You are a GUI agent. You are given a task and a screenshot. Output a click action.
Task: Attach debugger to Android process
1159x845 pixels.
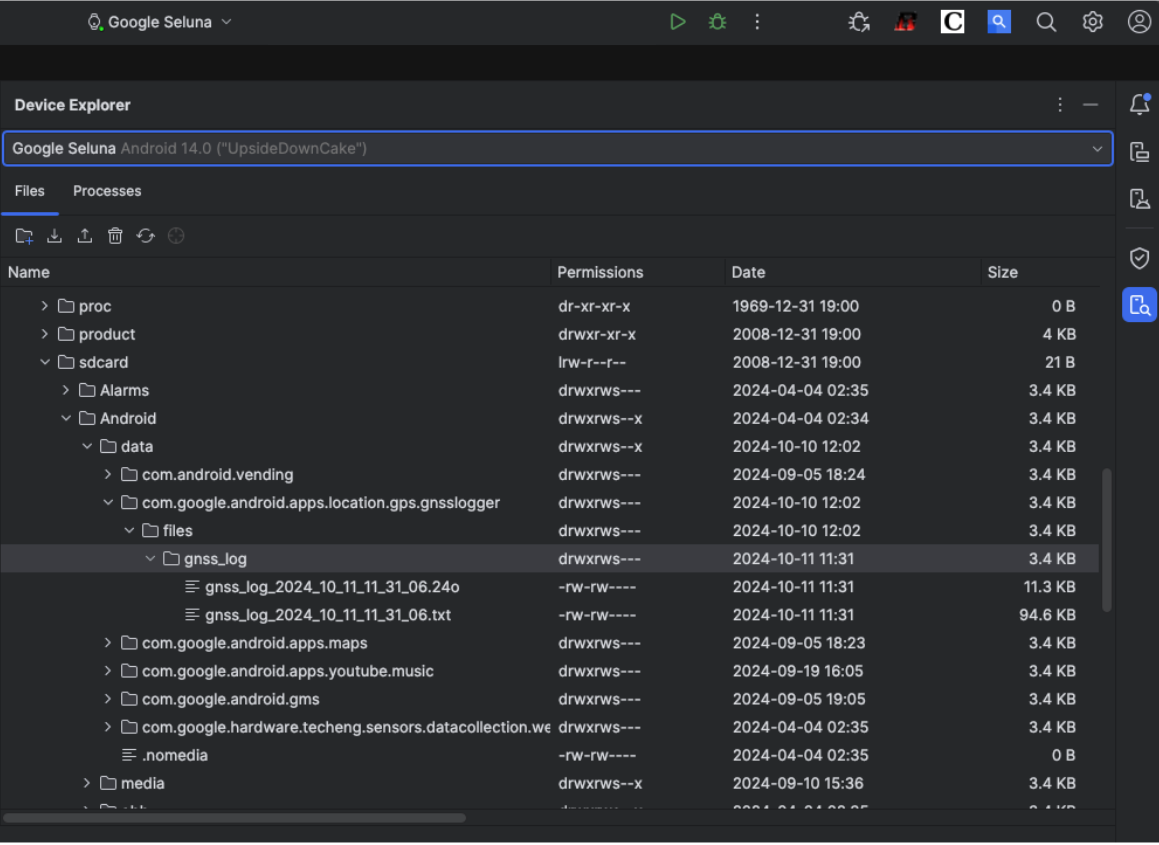[x=858, y=21]
